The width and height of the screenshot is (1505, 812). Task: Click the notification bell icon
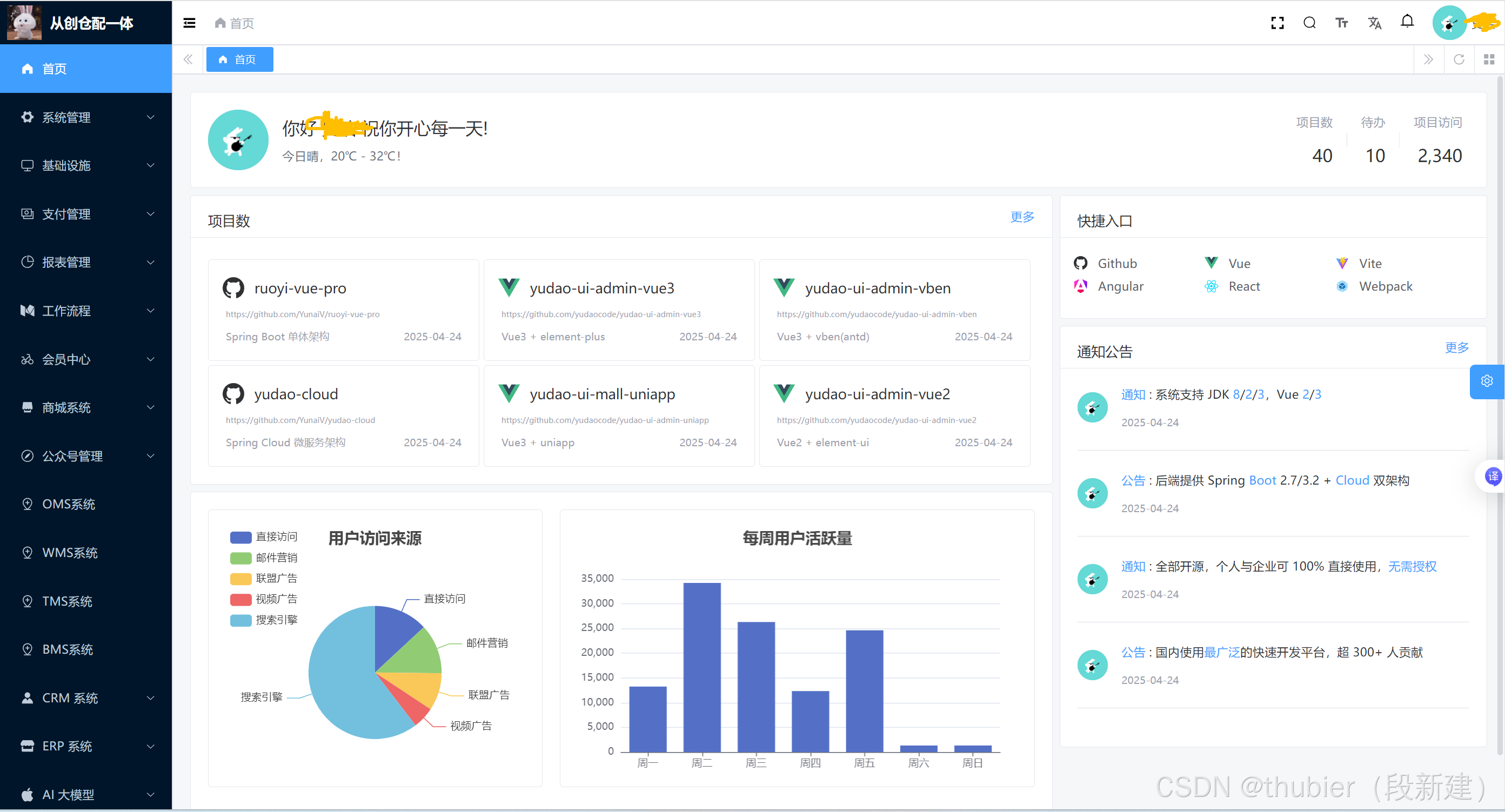coord(1407,22)
